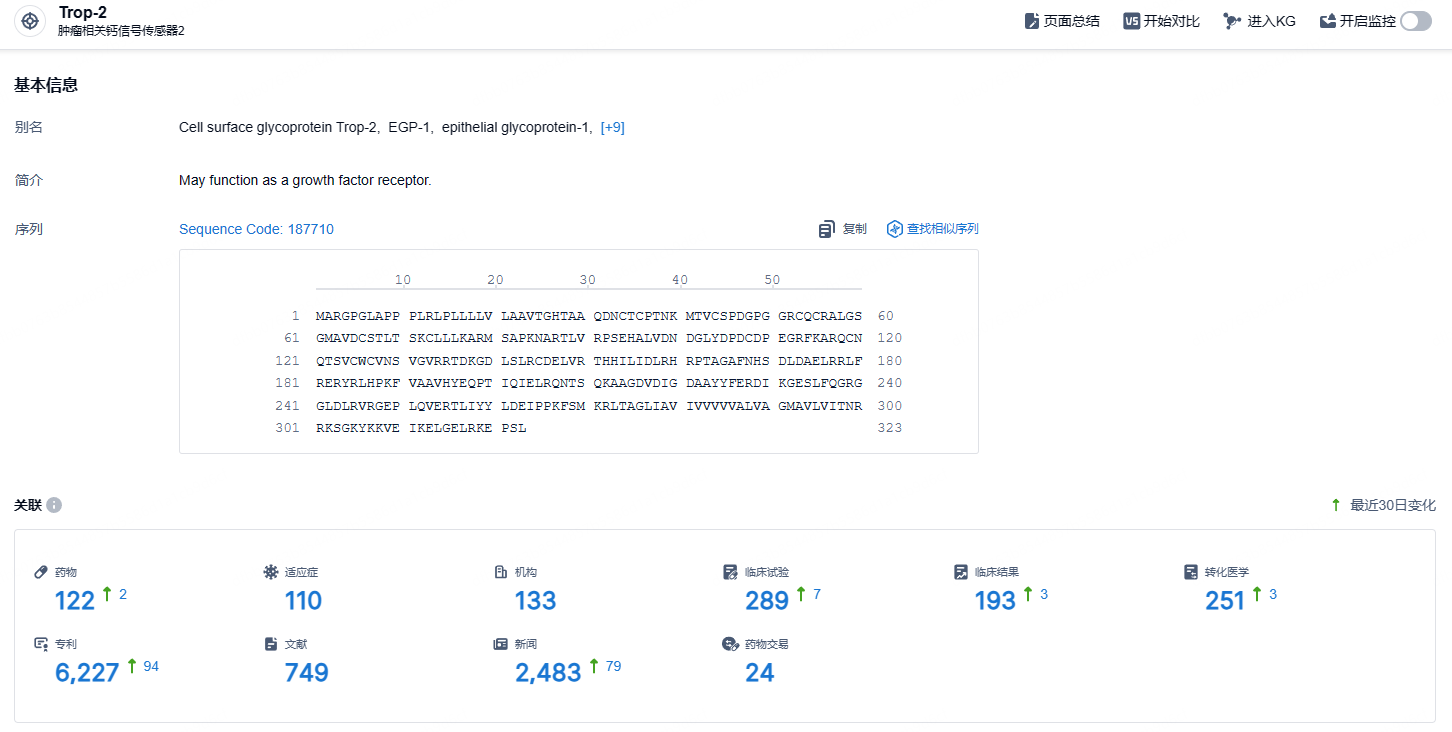The width and height of the screenshot is (1452, 732).
Task: Click the description May function as a growth factor receptor
Action: [x=305, y=180]
